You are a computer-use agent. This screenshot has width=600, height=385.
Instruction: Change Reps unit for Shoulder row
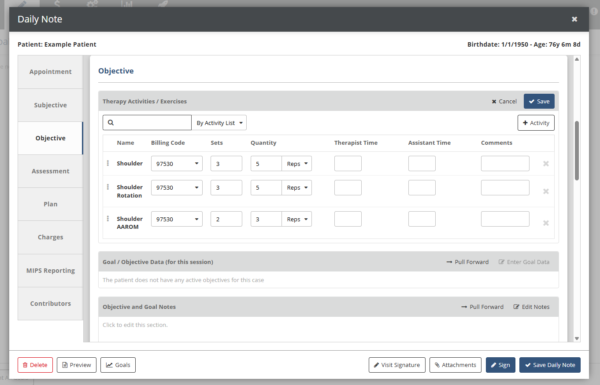tap(297, 163)
